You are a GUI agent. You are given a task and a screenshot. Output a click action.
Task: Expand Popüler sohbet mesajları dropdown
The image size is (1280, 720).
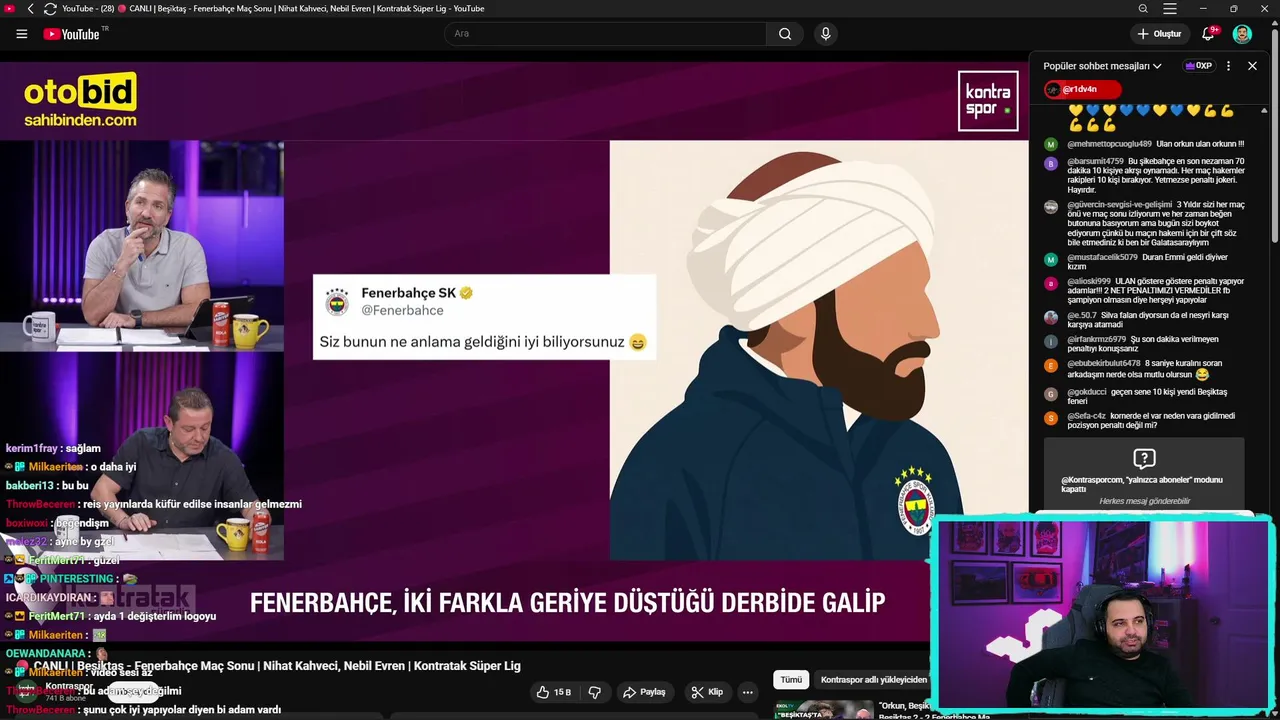1102,66
